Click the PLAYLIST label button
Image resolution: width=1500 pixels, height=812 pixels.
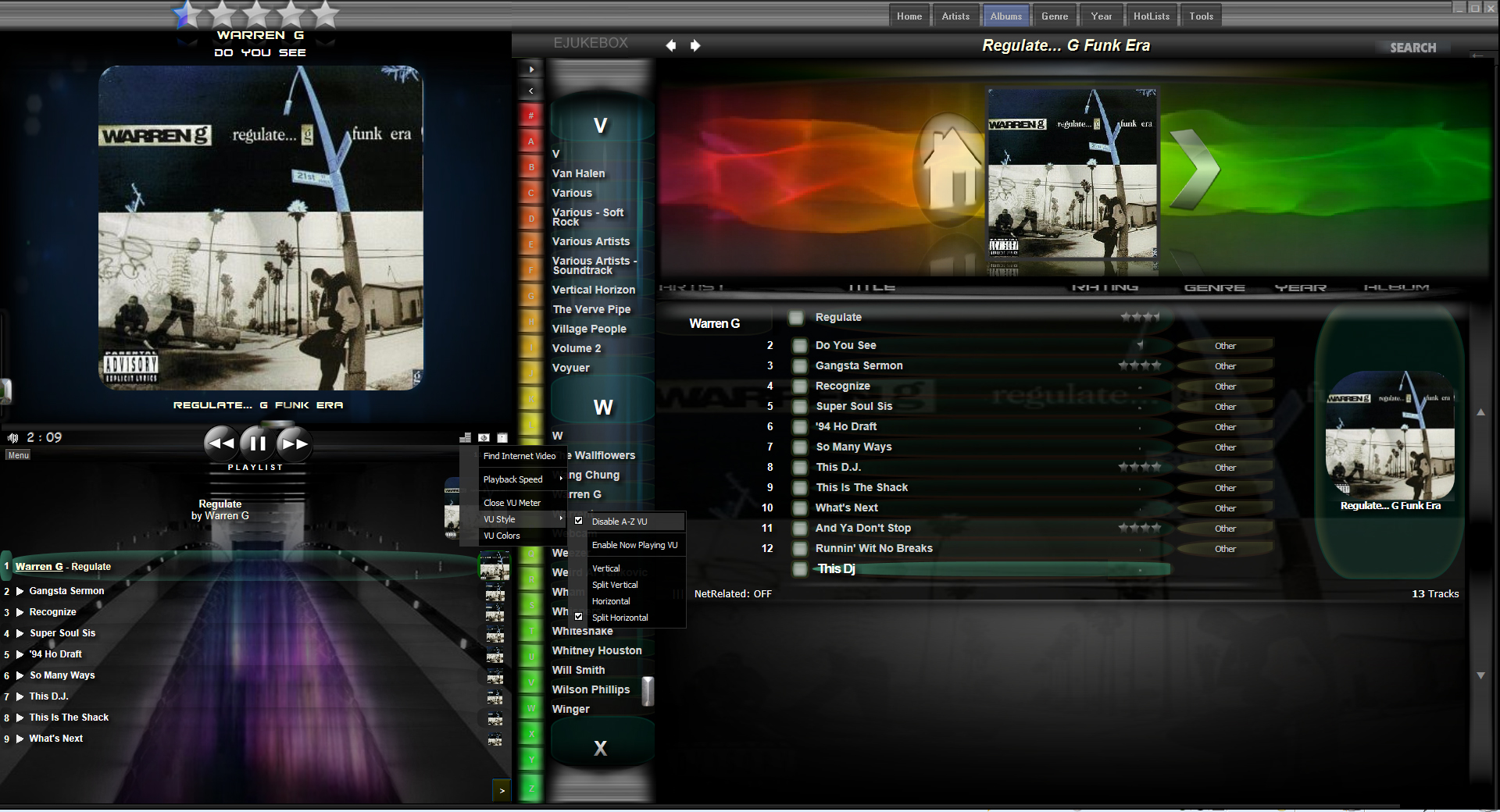click(x=255, y=467)
